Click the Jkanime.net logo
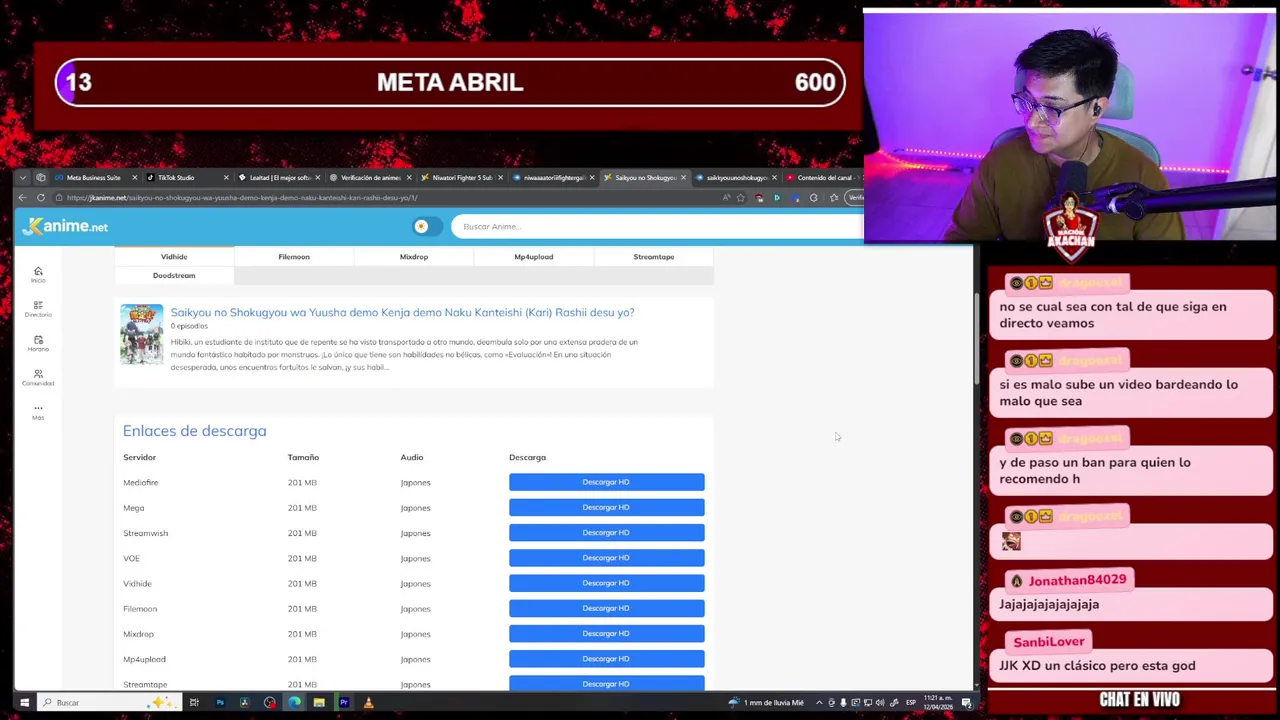The height and width of the screenshot is (720, 1280). [65, 226]
